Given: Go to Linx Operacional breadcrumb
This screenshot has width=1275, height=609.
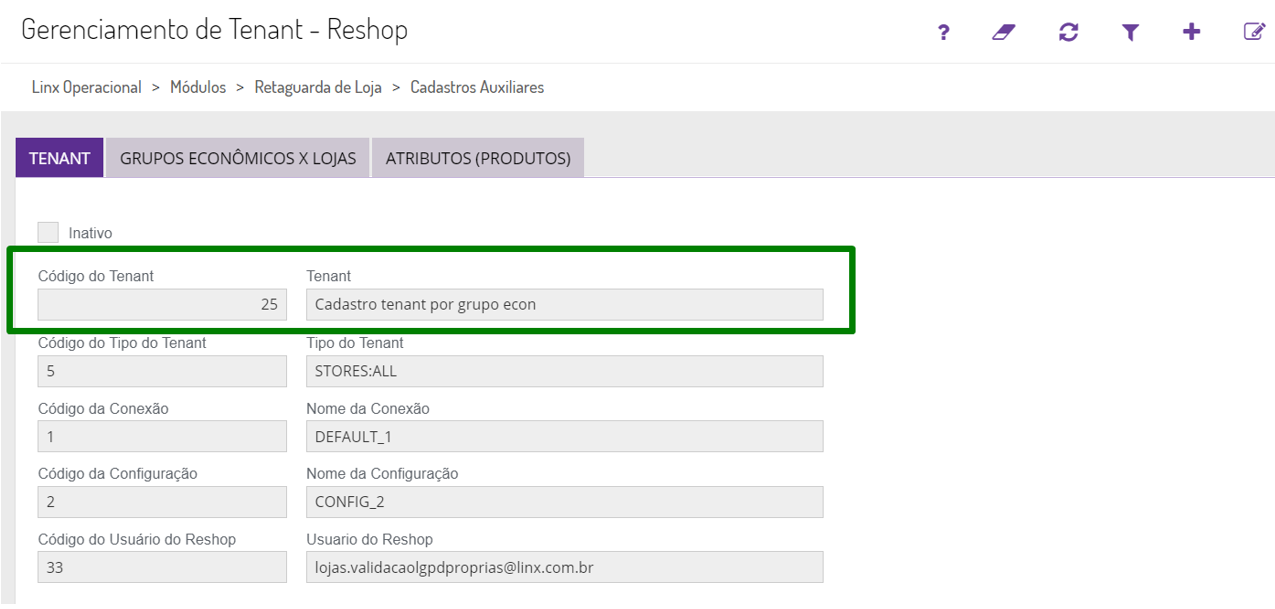Looking at the screenshot, I should 87,88.
